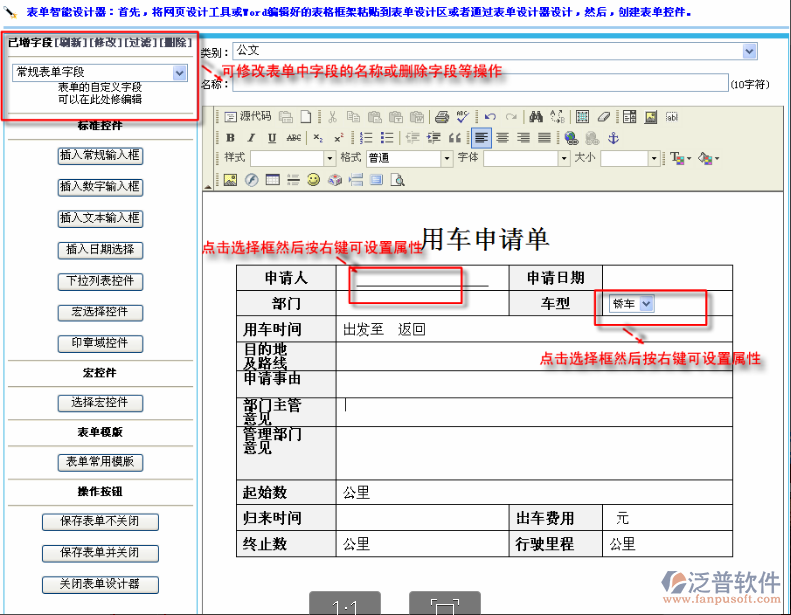Viewport: 791px width, 615px height.
Task: Click the 保存表单并关闭 button
Action: pos(100,553)
